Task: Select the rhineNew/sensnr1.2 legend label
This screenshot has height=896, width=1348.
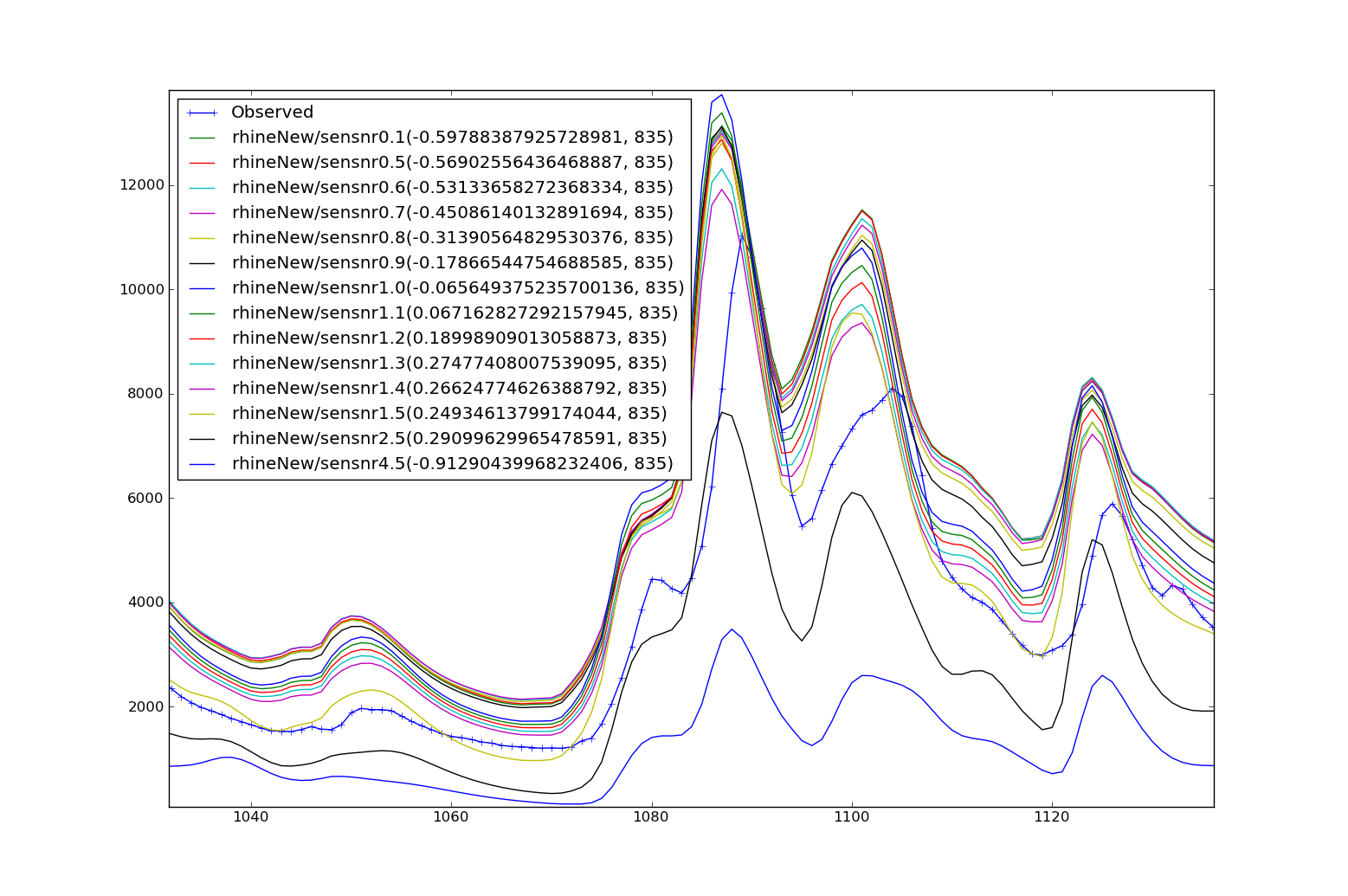Action: [449, 338]
